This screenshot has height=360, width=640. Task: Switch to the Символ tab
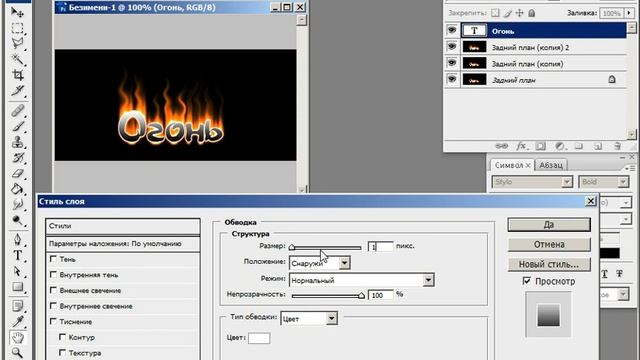pos(509,165)
